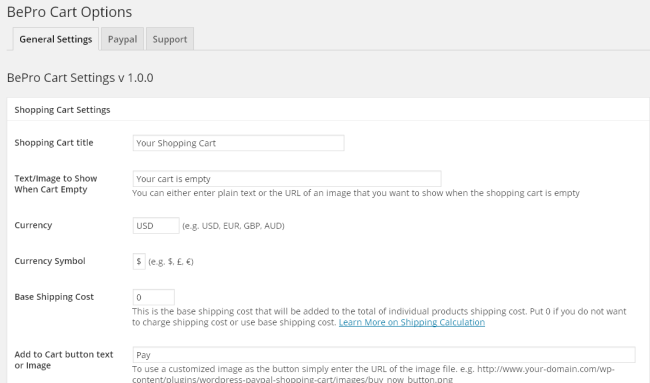Click the Currency label
The height and width of the screenshot is (383, 650).
(33, 225)
